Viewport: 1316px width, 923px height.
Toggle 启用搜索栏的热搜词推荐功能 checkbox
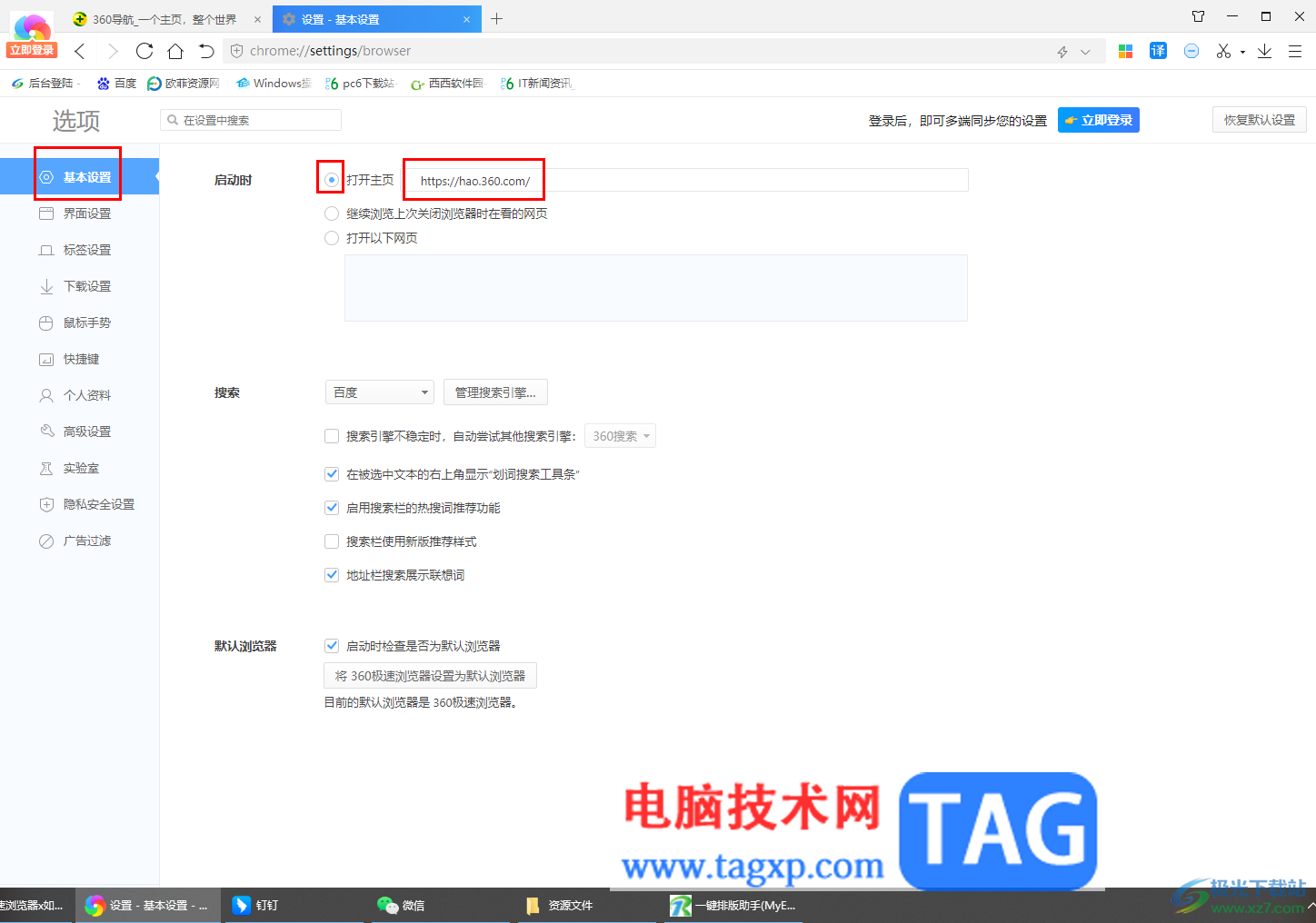coord(332,508)
